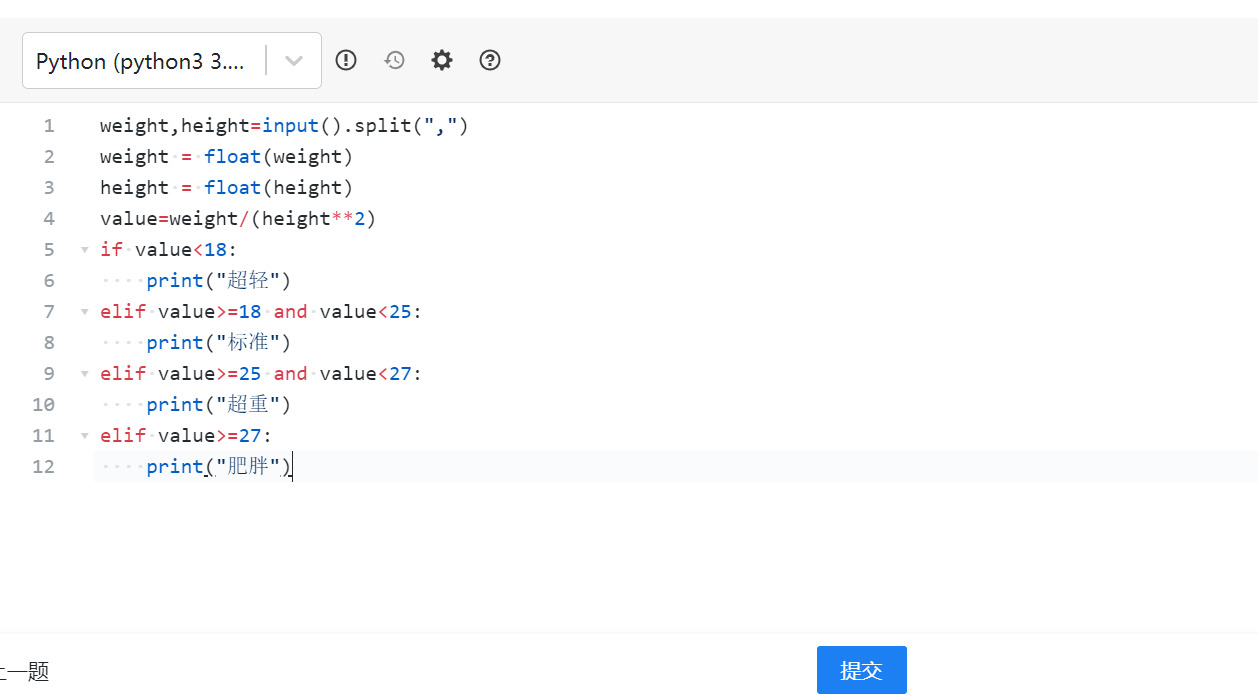Place cursor in print("超轻") line
Screen dimensions: 1258x697
218,281
